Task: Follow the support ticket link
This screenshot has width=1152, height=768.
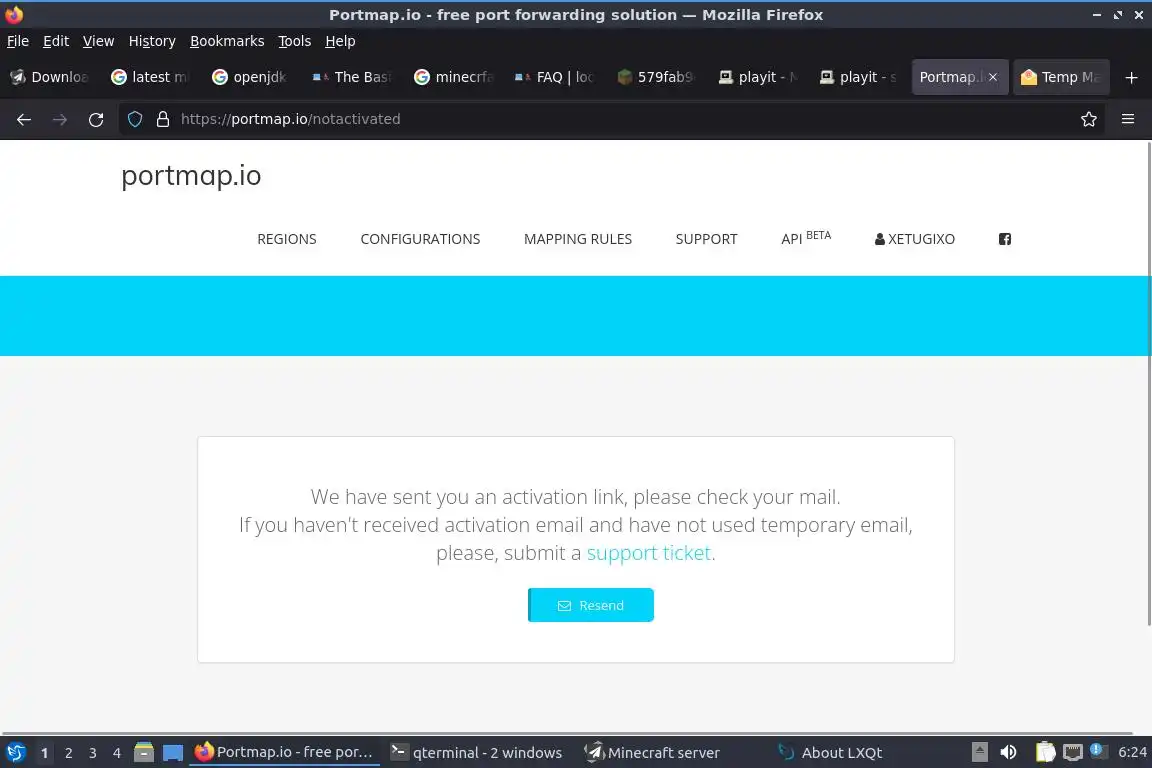Action: pyautogui.click(x=649, y=553)
